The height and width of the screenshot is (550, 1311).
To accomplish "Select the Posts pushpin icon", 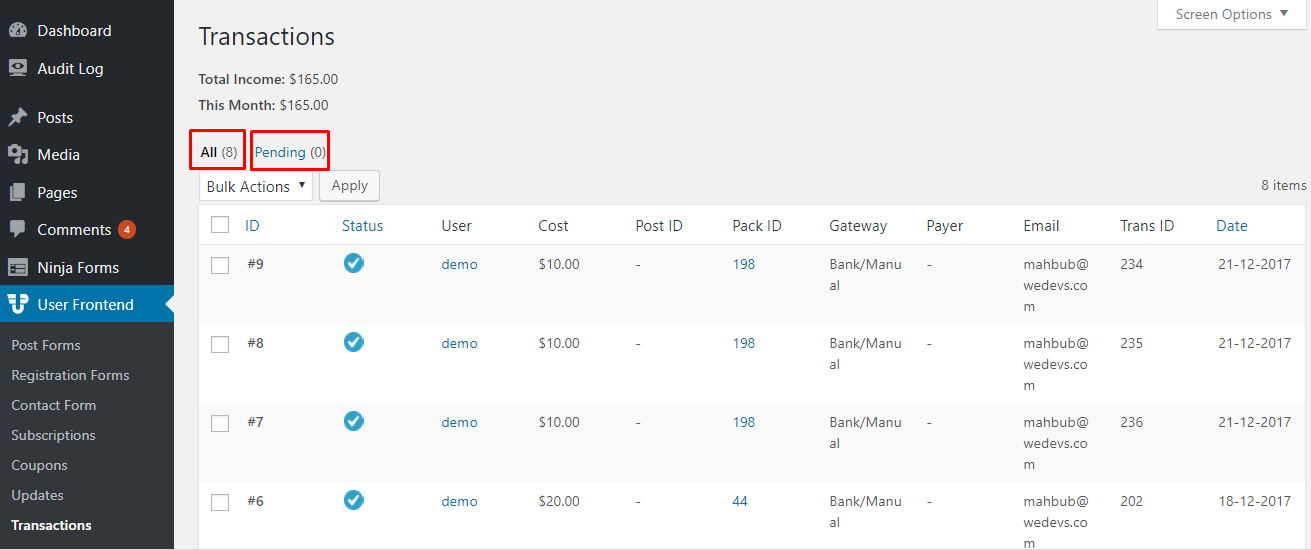I will coord(18,117).
